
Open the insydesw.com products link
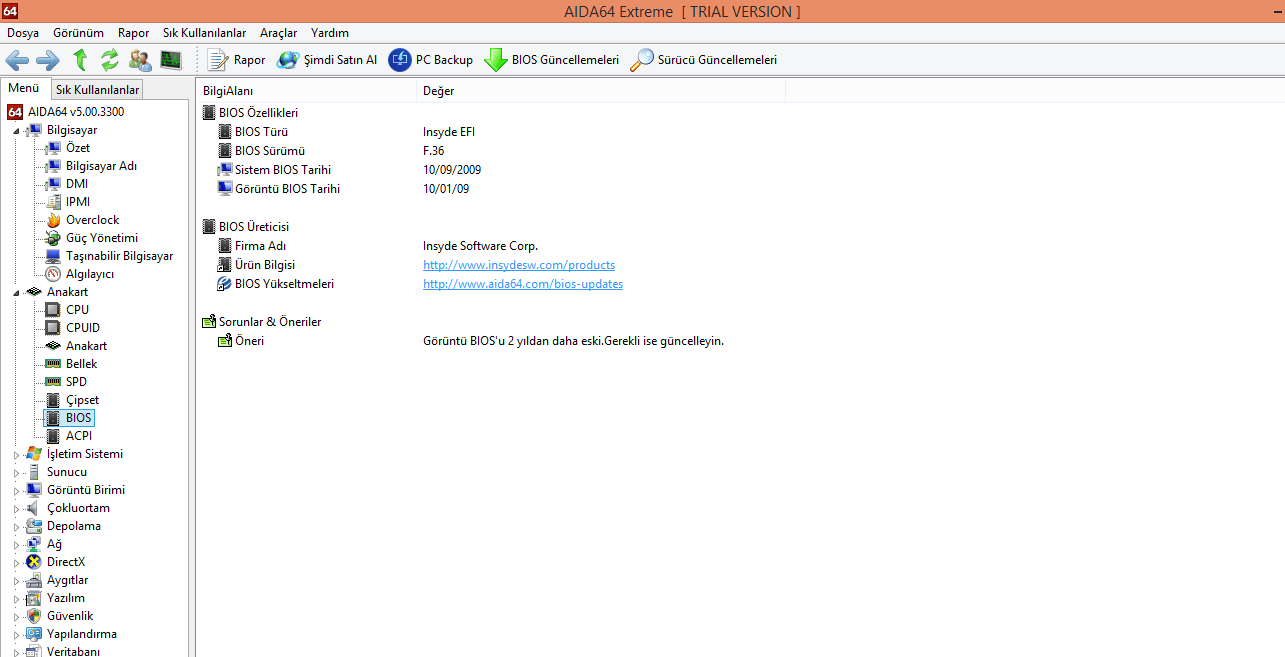[519, 265]
